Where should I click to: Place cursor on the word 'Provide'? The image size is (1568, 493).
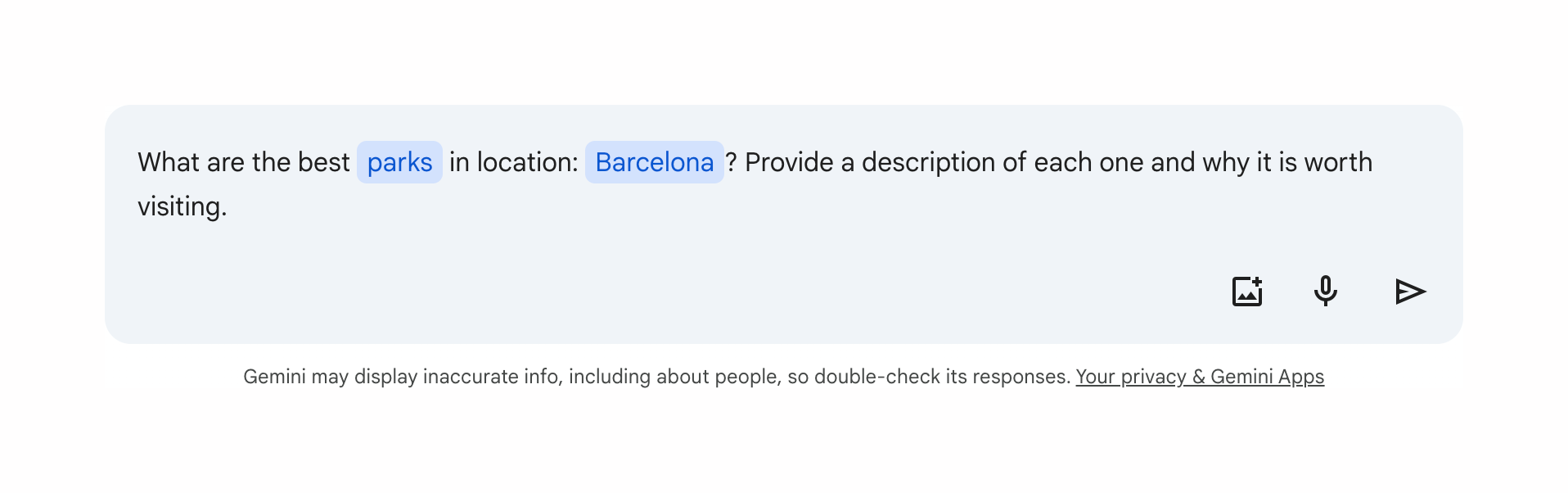click(789, 162)
